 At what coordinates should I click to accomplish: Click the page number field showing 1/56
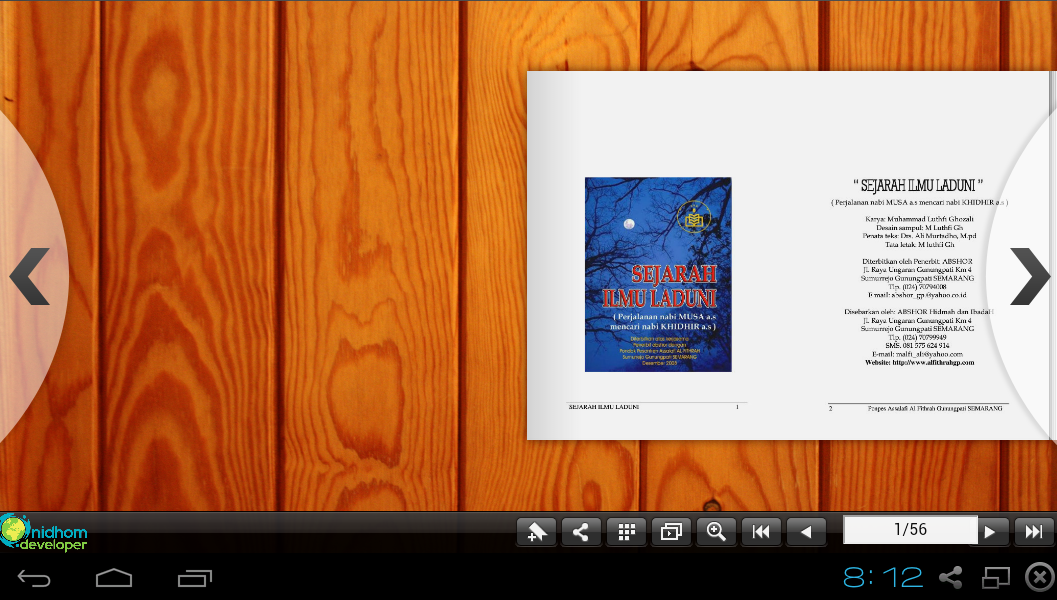(x=910, y=530)
